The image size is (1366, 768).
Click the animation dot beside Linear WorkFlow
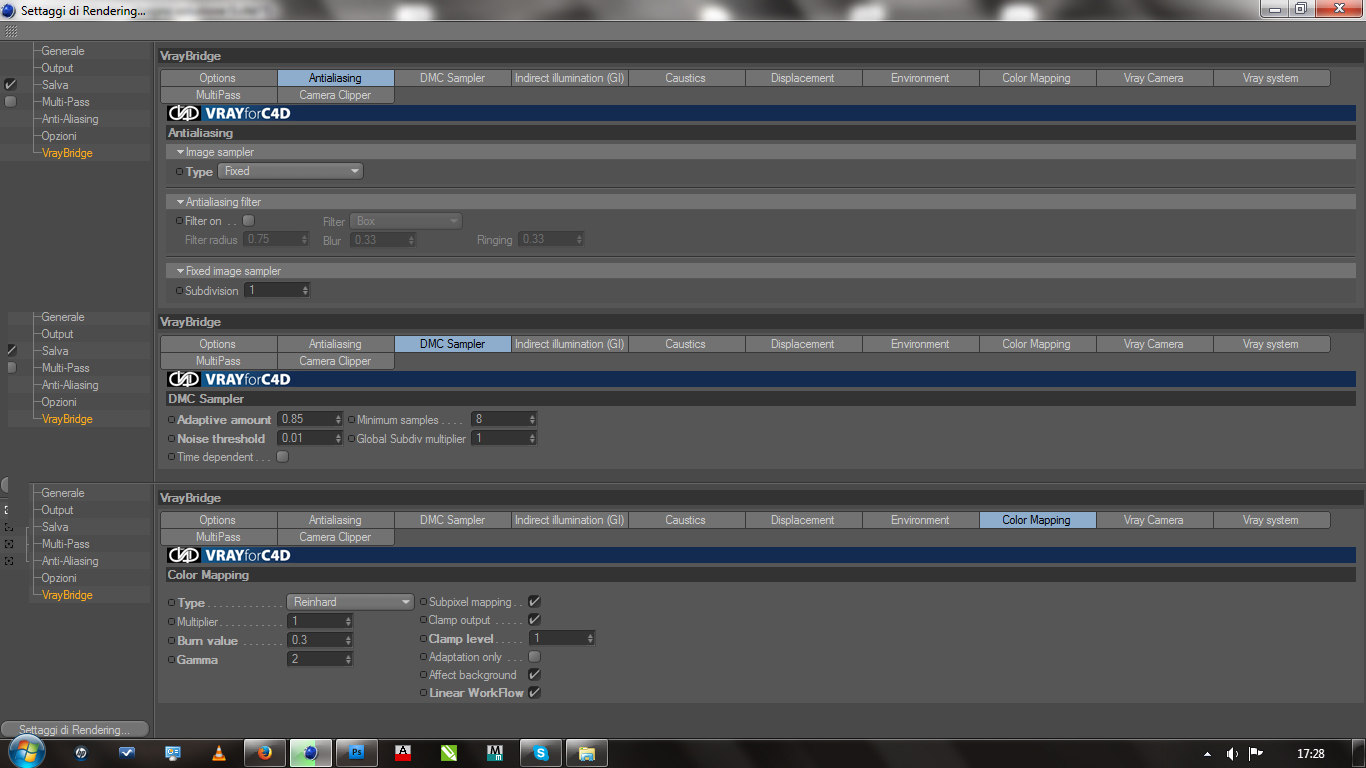click(423, 693)
